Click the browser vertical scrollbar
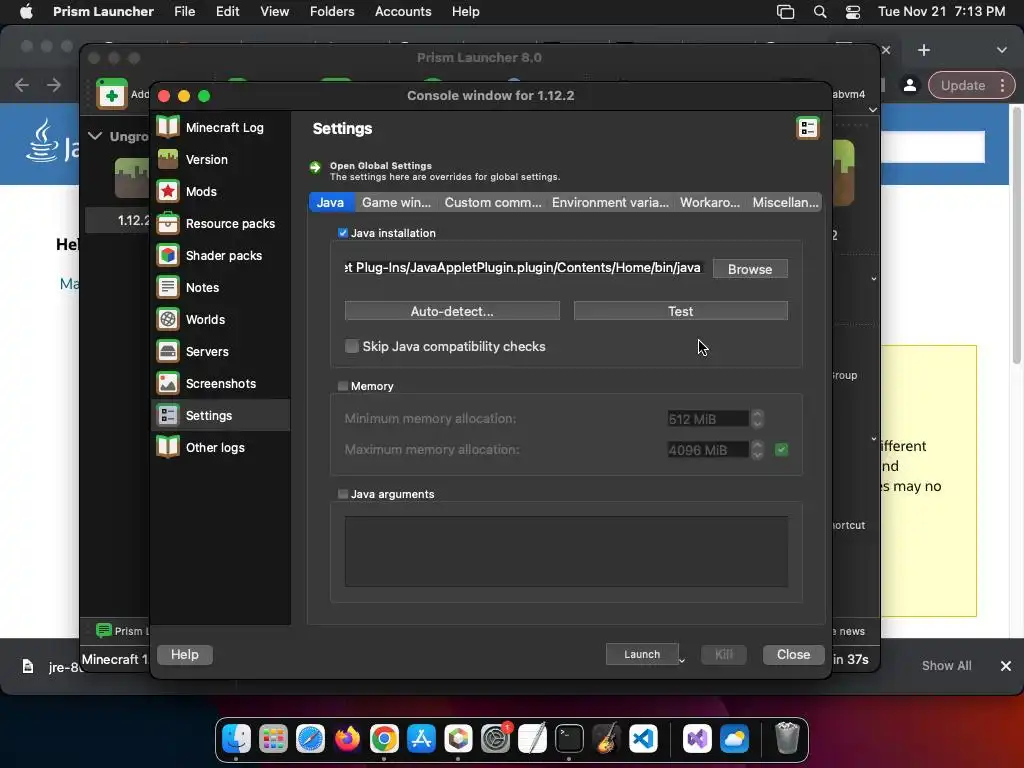1024x768 pixels. point(1017,235)
